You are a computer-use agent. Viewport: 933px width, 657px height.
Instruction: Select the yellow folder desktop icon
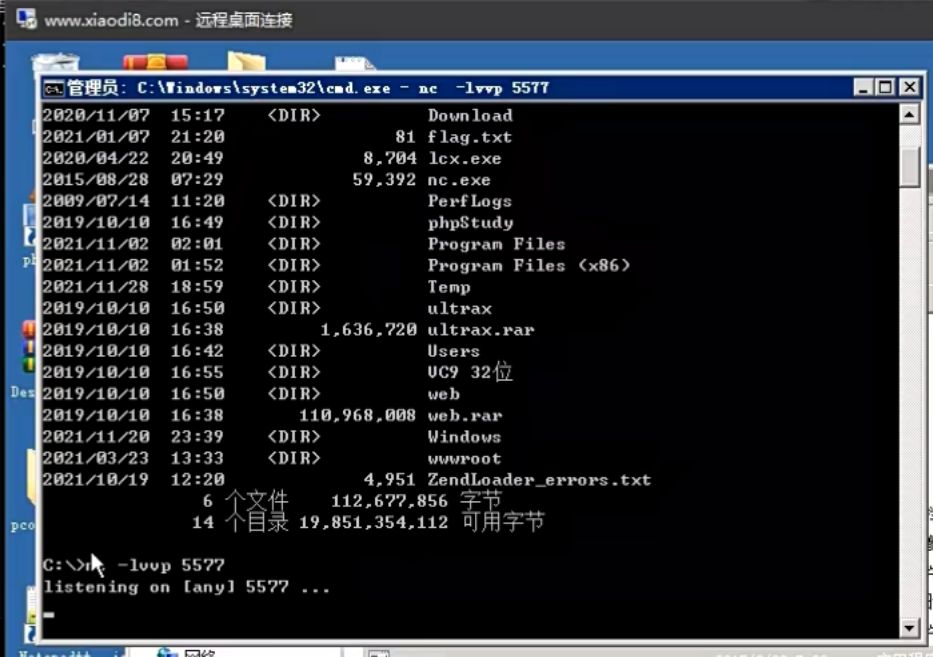(x=246, y=62)
